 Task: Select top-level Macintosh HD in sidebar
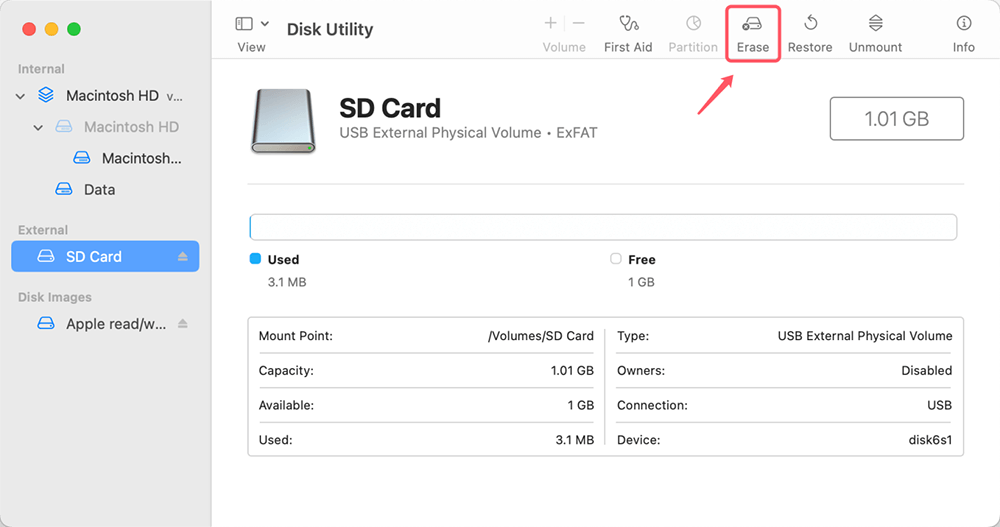pos(112,96)
